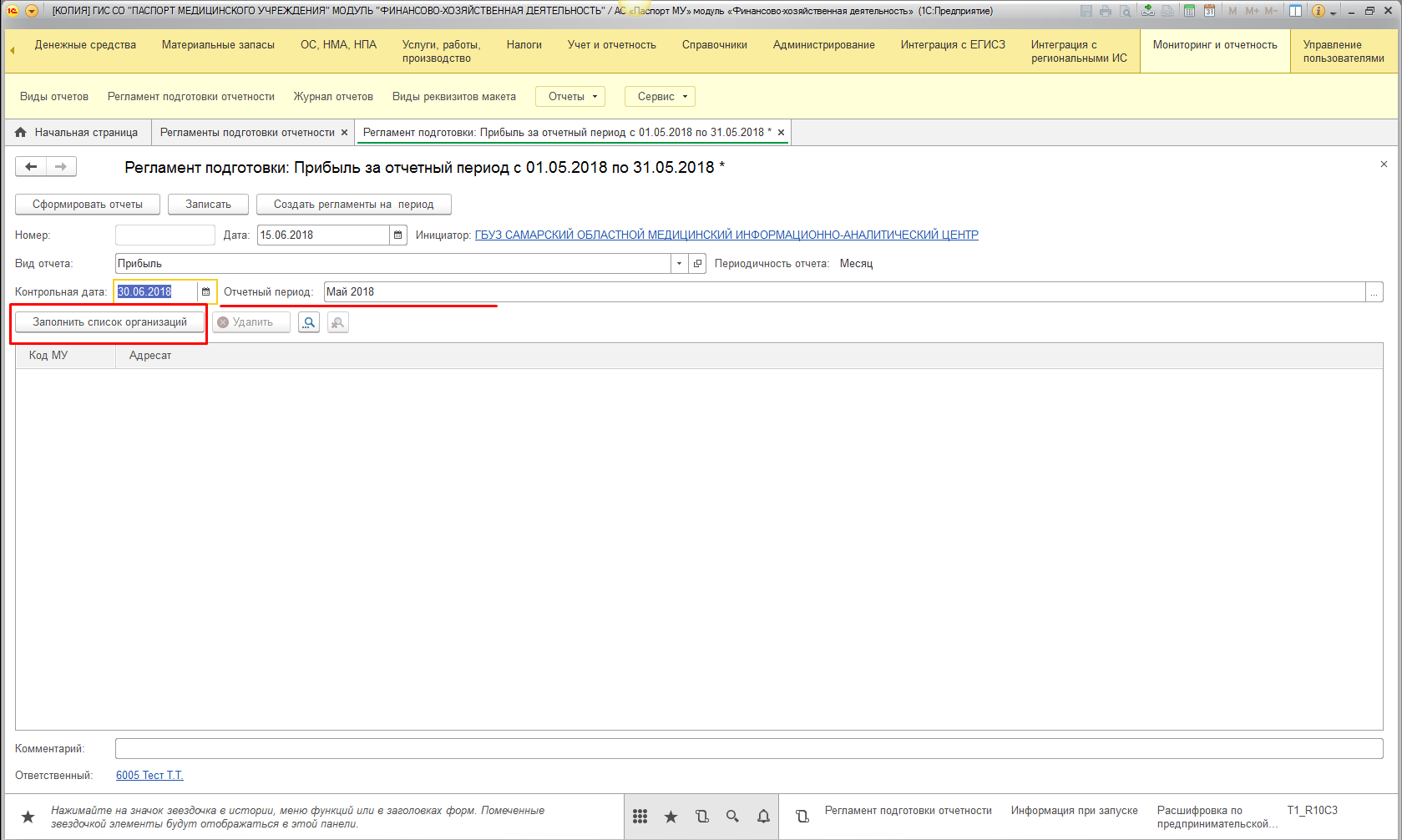
Task: Expand the Вид отчета dropdown arrow
Action: (x=679, y=264)
